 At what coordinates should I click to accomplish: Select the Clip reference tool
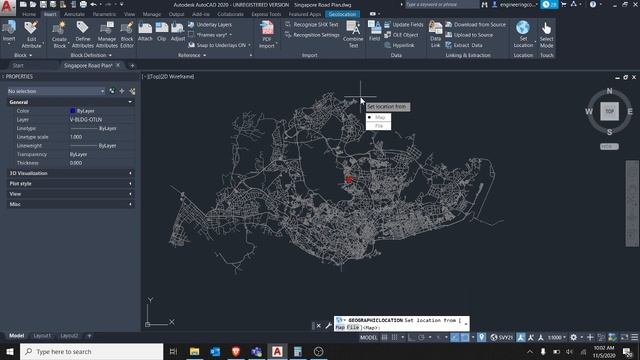pos(162,31)
